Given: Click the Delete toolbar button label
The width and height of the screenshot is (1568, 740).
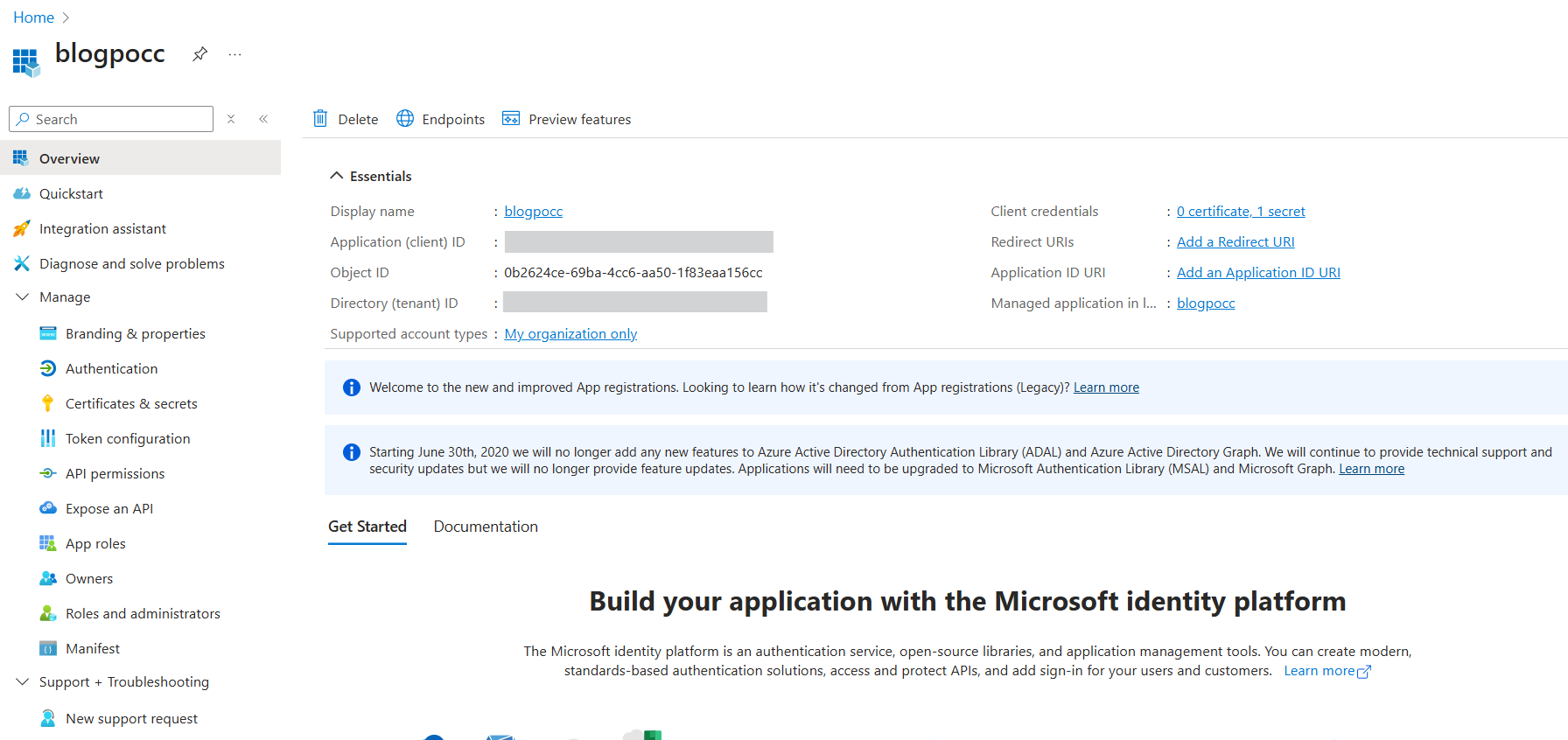Looking at the screenshot, I should [x=358, y=119].
